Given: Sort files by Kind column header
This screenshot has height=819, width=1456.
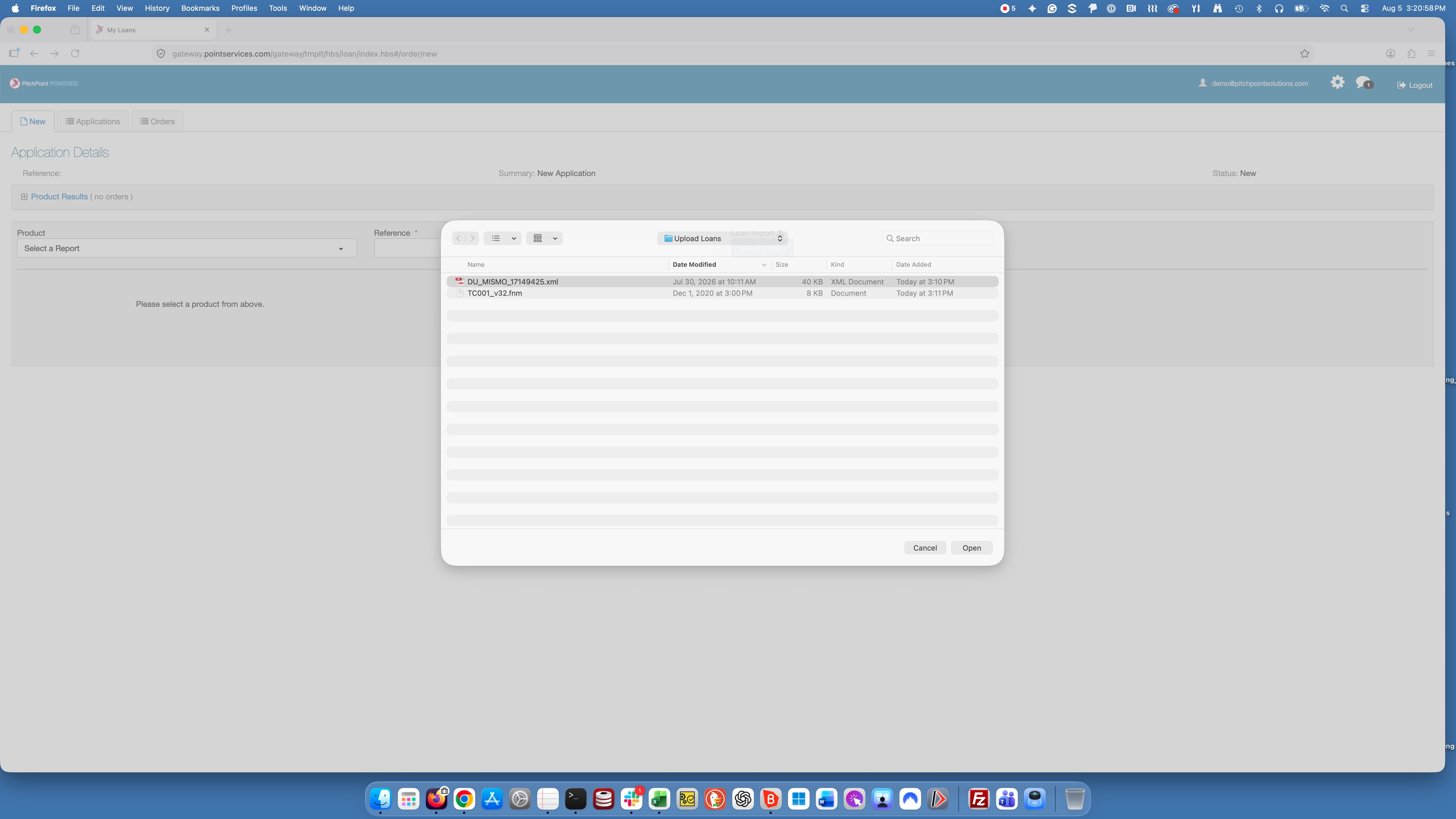Looking at the screenshot, I should click(x=837, y=264).
